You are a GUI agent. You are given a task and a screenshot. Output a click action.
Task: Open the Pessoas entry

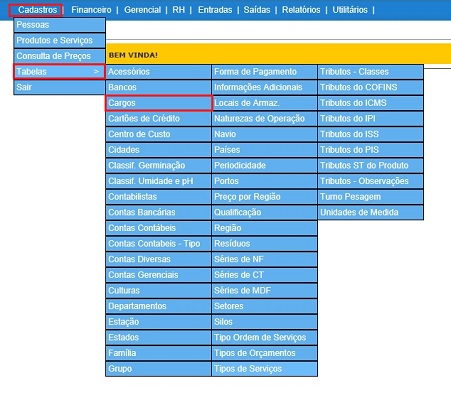(x=59, y=25)
